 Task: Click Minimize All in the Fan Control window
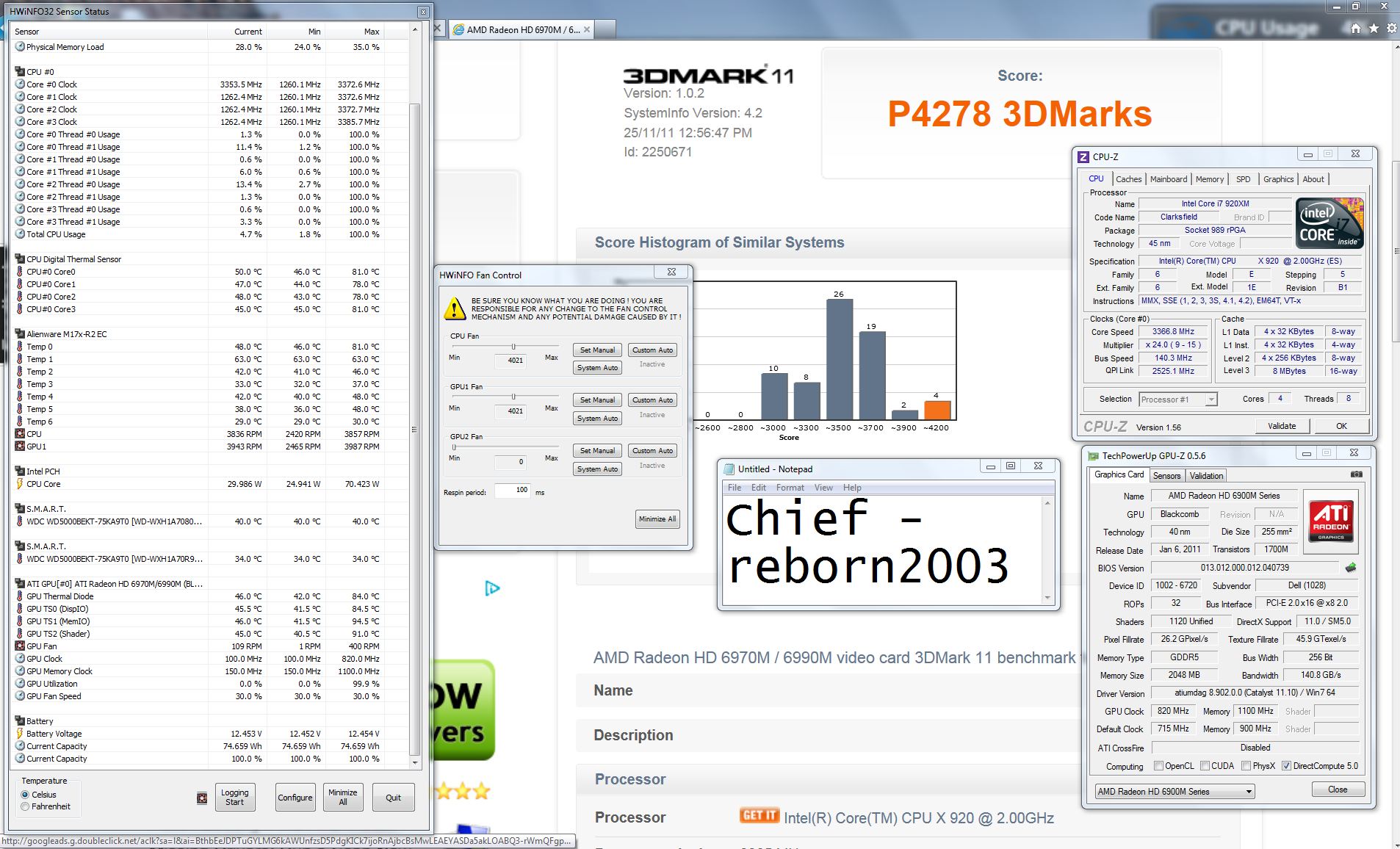[x=657, y=519]
